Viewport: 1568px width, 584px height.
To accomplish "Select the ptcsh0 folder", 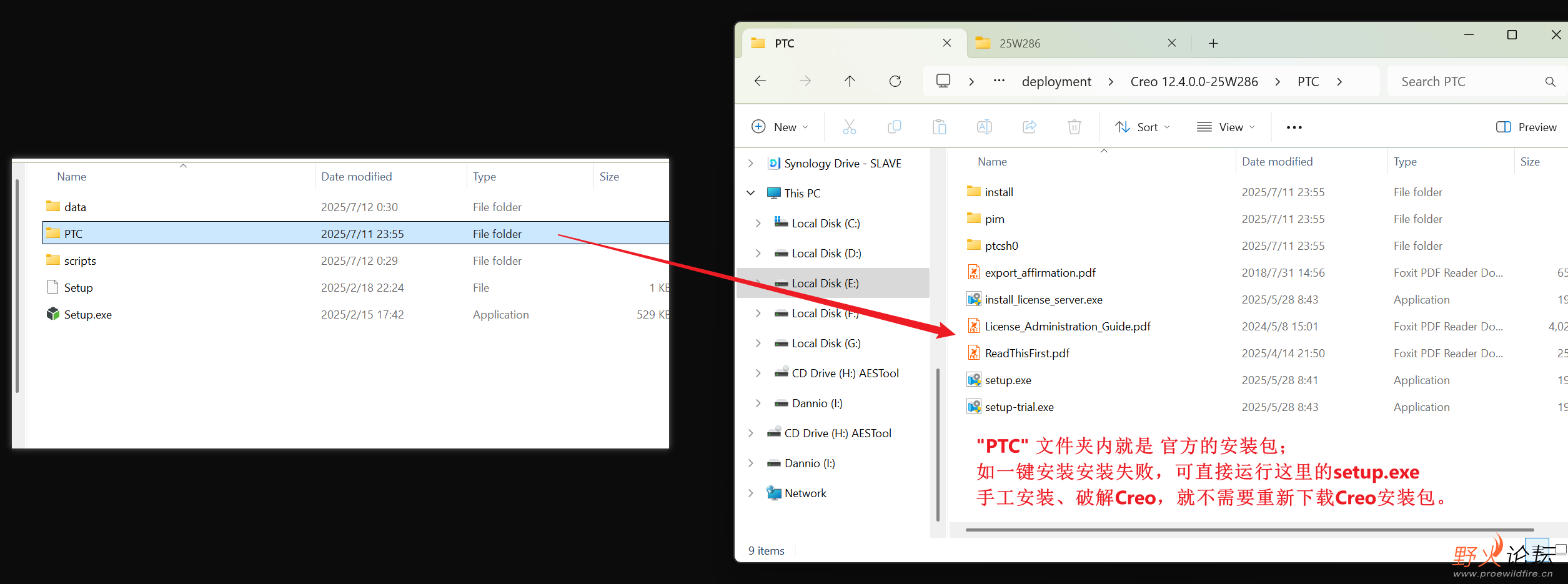I will pyautogui.click(x=1001, y=245).
